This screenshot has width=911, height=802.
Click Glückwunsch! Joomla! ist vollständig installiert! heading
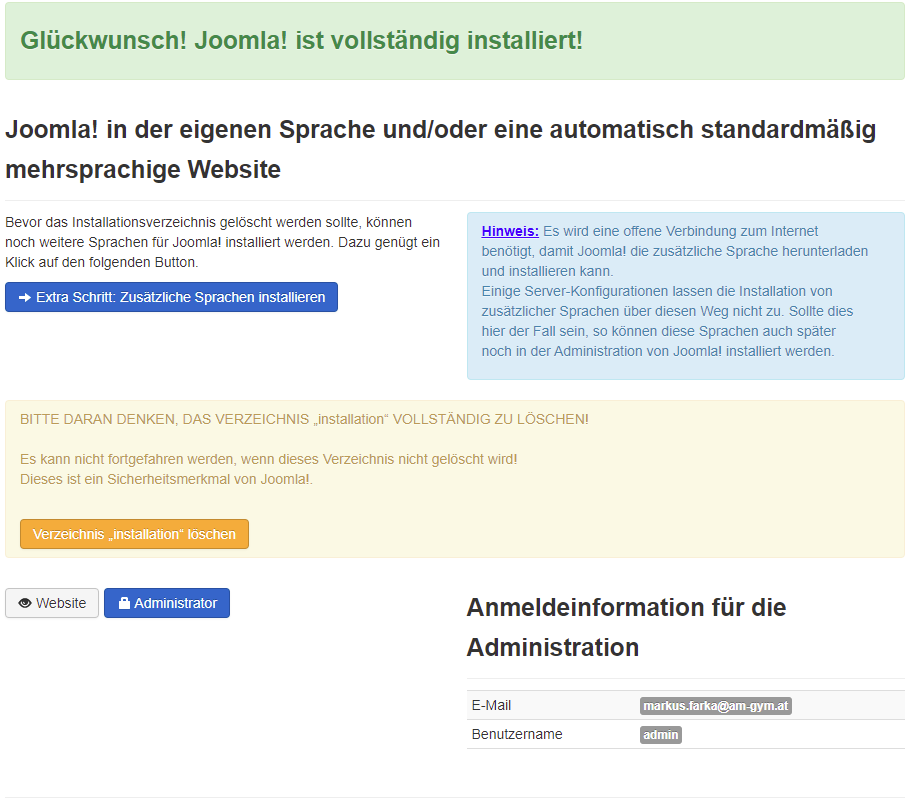click(x=302, y=41)
